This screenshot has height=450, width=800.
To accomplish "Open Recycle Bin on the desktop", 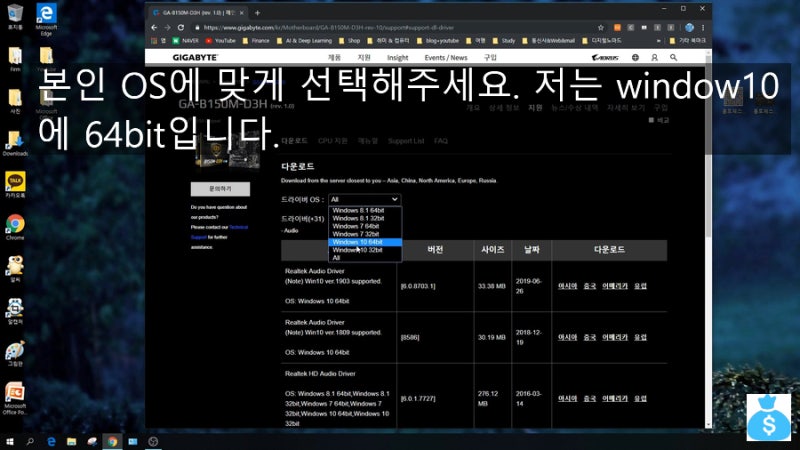I will [15, 16].
